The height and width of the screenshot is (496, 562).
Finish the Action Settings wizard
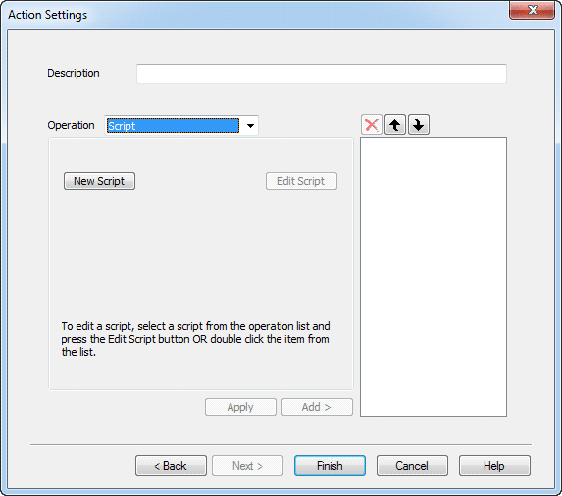tap(330, 466)
